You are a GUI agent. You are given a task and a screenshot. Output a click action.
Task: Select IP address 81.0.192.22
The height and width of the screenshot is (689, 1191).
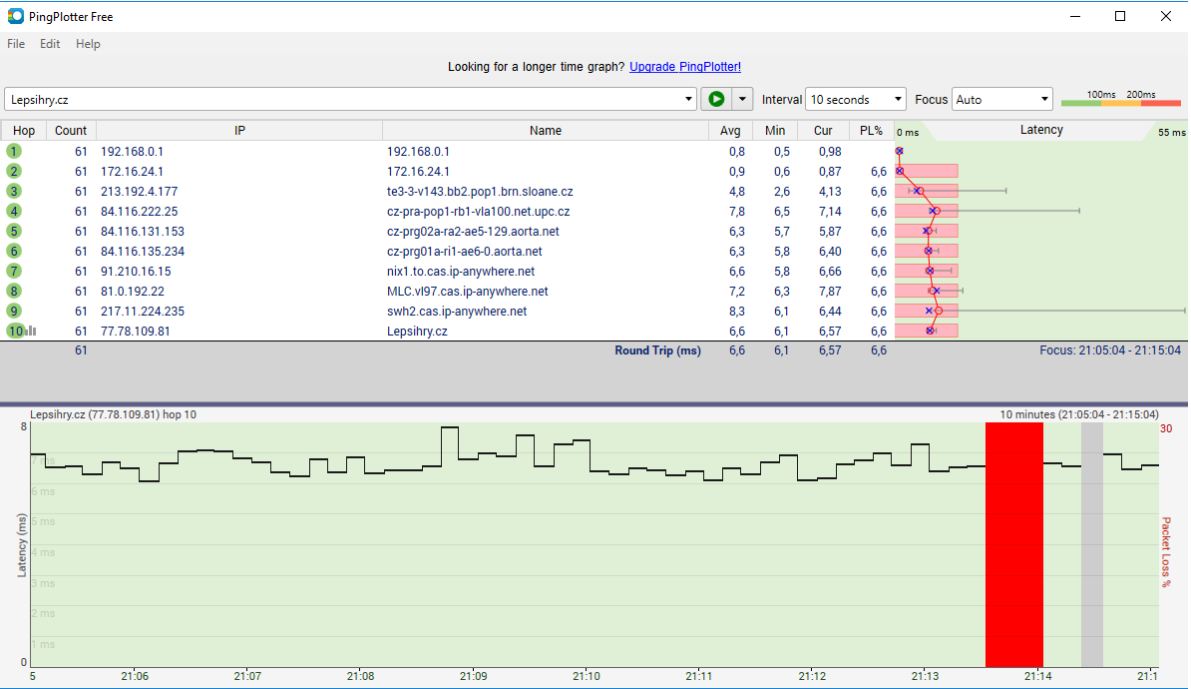[x=133, y=291]
